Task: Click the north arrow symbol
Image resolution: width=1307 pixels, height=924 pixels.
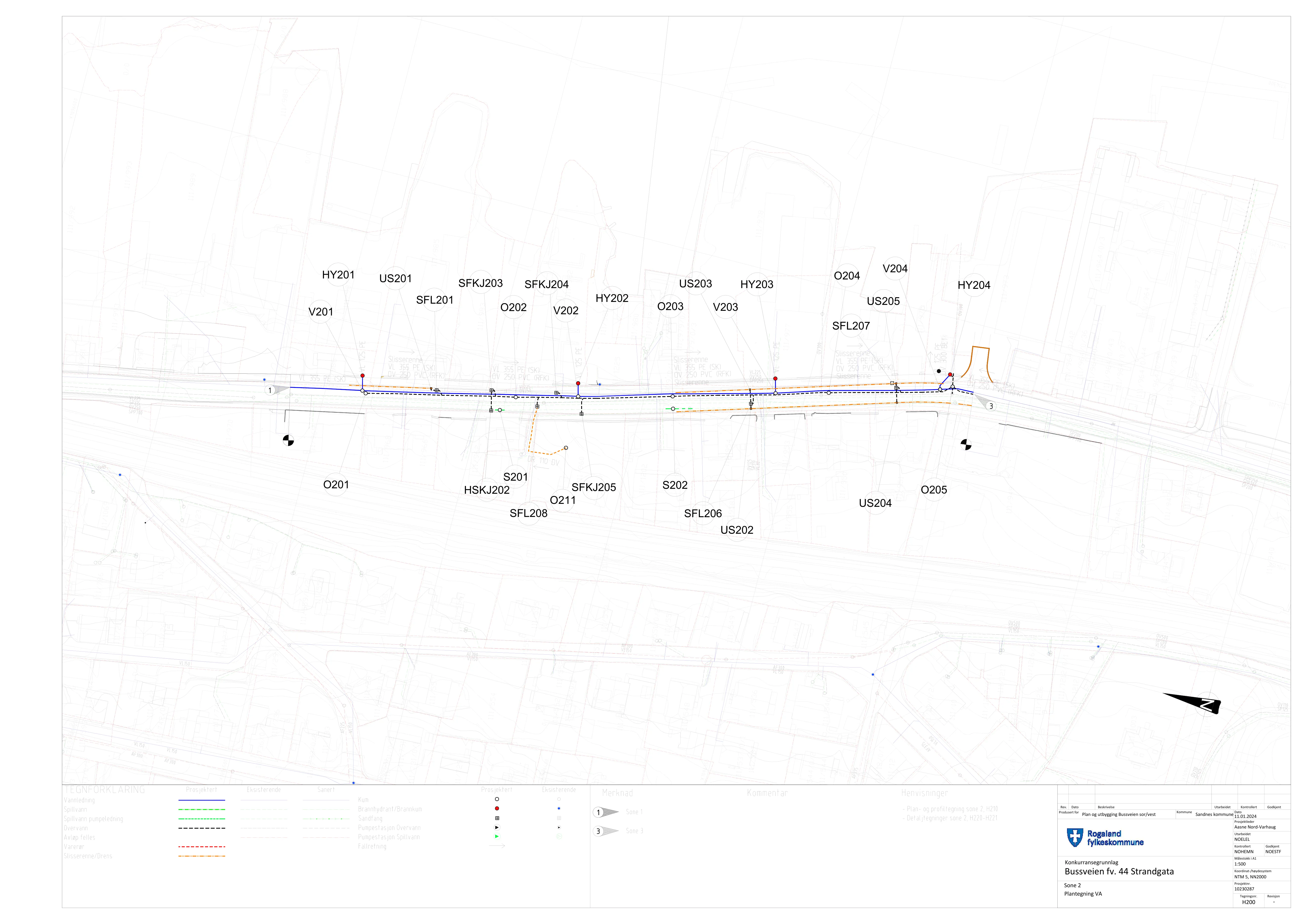Action: [x=1191, y=703]
